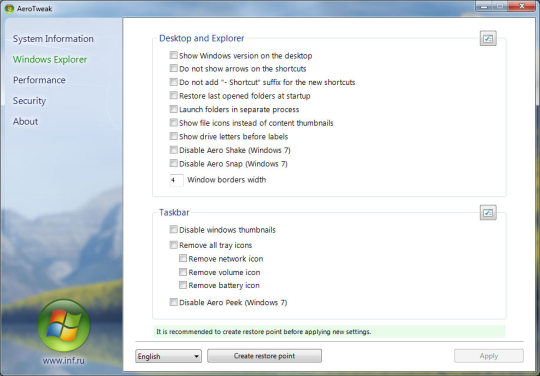Check Remove battery icon option
This screenshot has height=376, width=540.
pyautogui.click(x=183, y=285)
